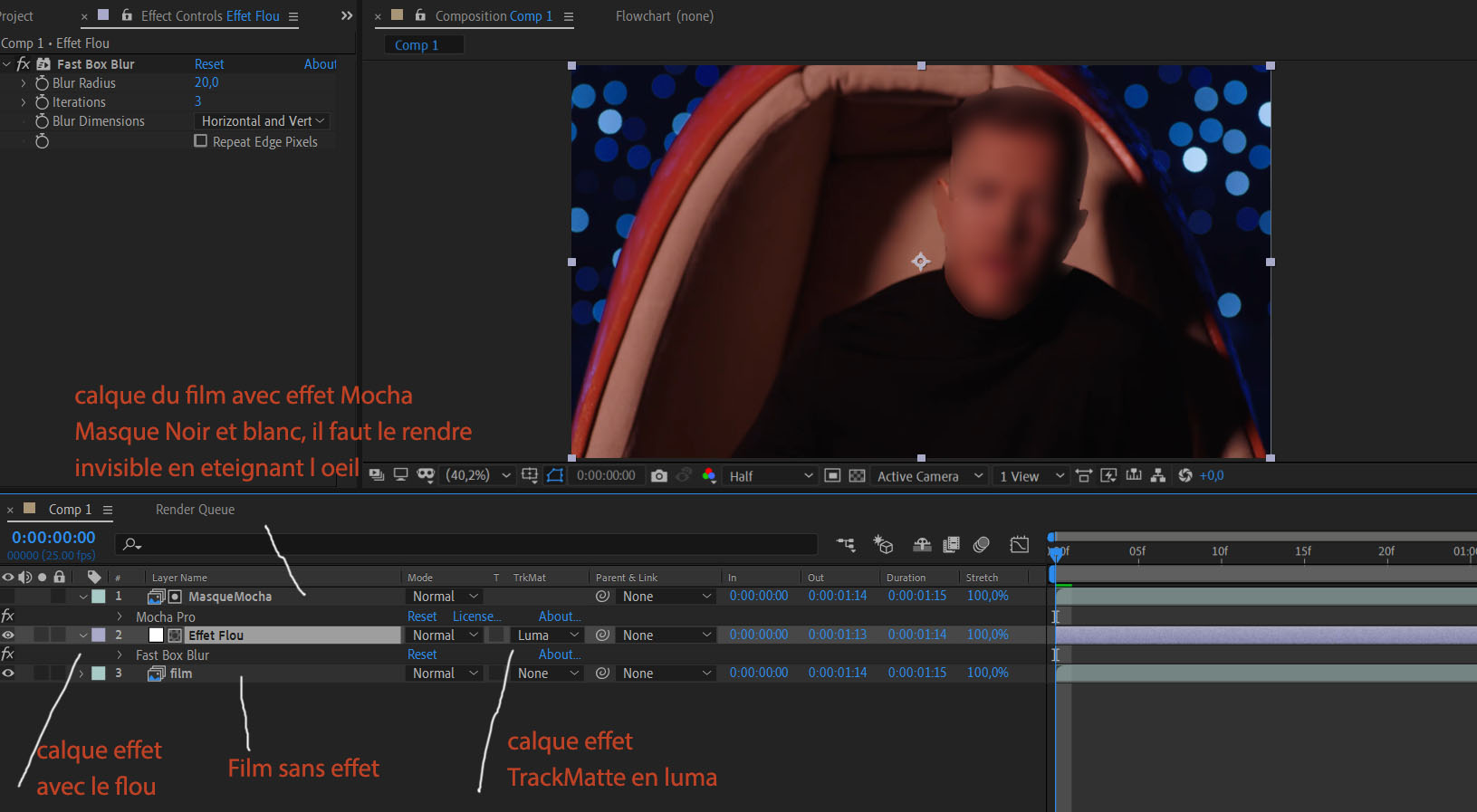Viewport: 1477px width, 812px height.
Task: Open the blend Mode dropdown of MasqueMocha
Action: click(x=444, y=597)
